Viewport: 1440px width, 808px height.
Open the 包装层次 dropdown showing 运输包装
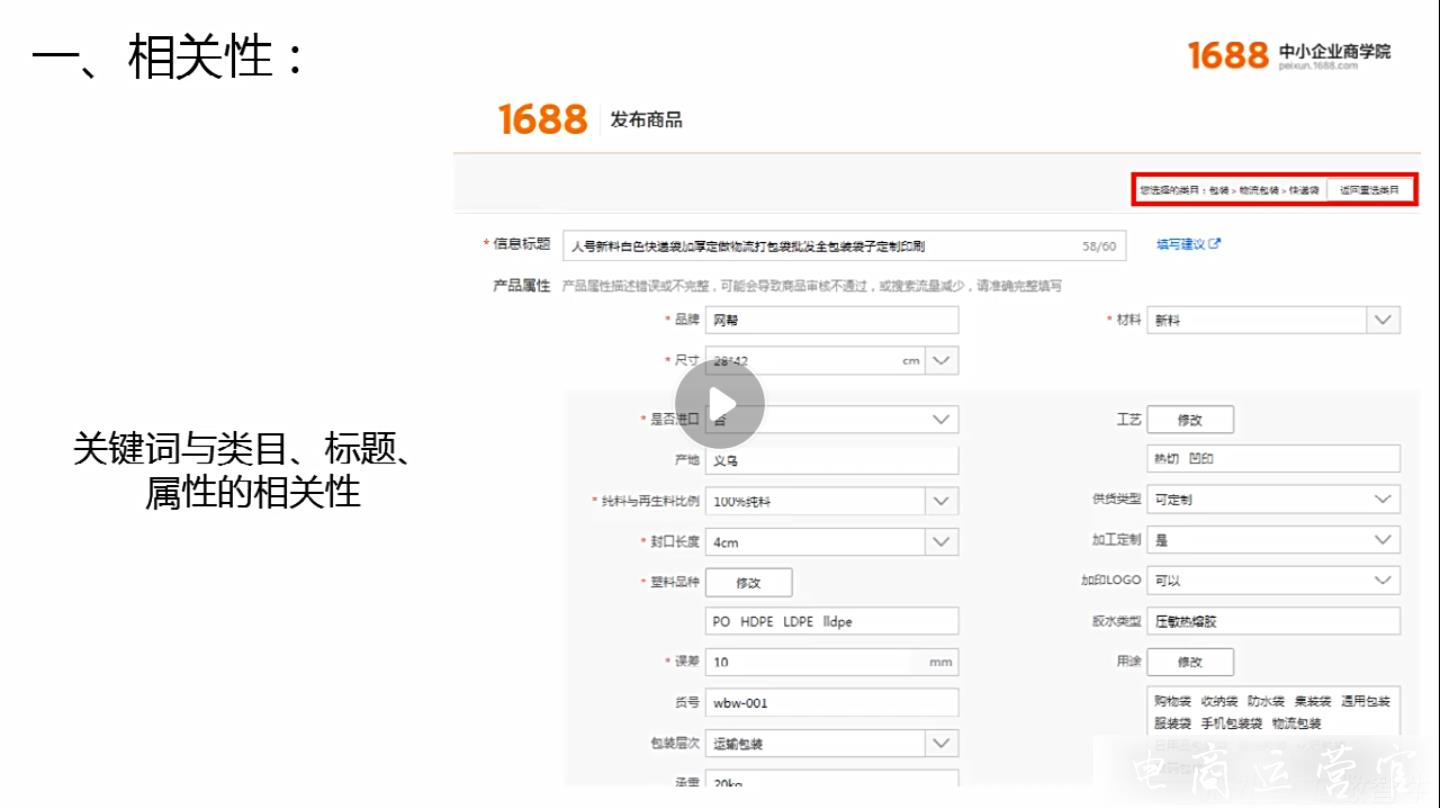(x=831, y=744)
